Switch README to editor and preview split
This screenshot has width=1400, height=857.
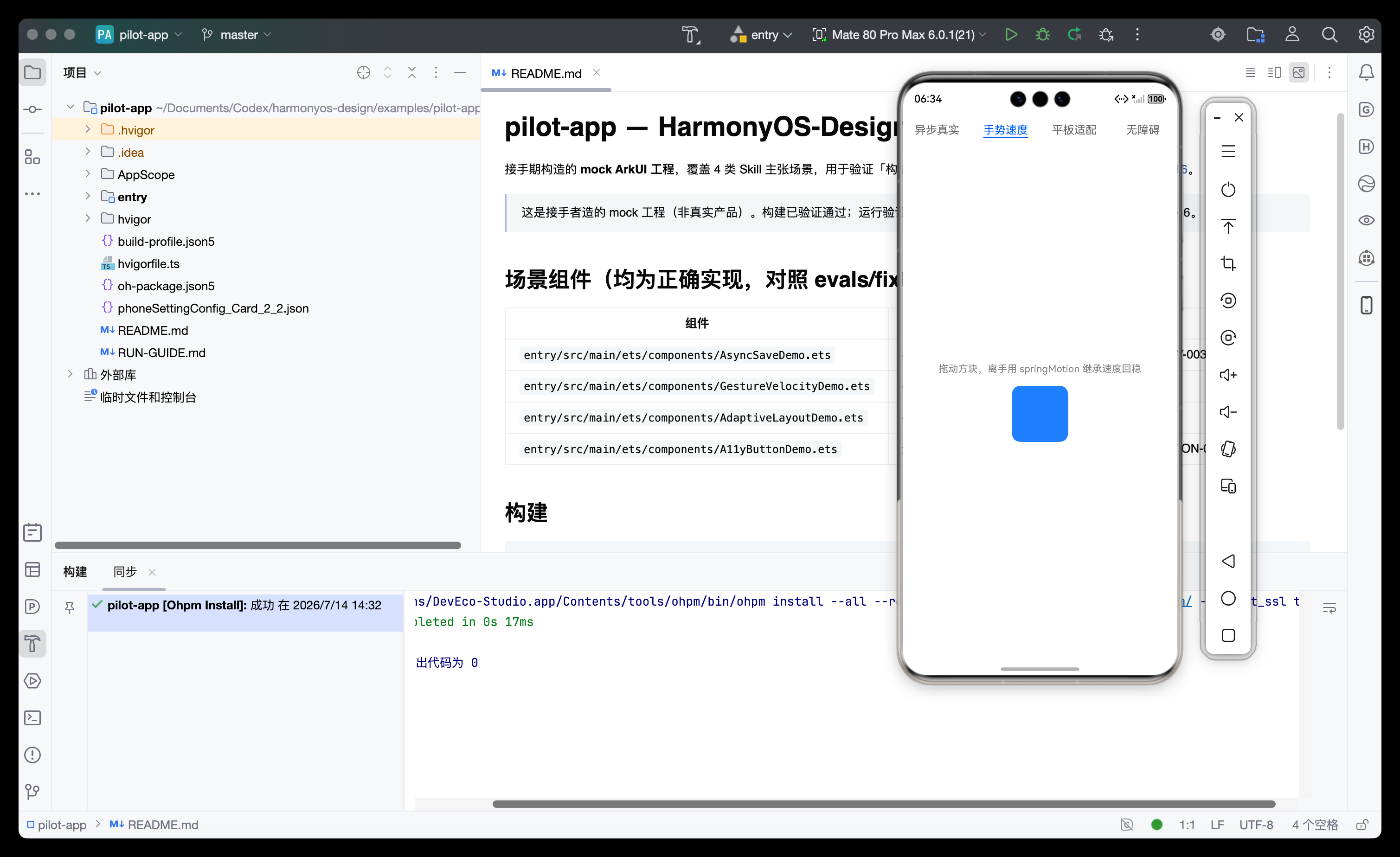point(1274,73)
